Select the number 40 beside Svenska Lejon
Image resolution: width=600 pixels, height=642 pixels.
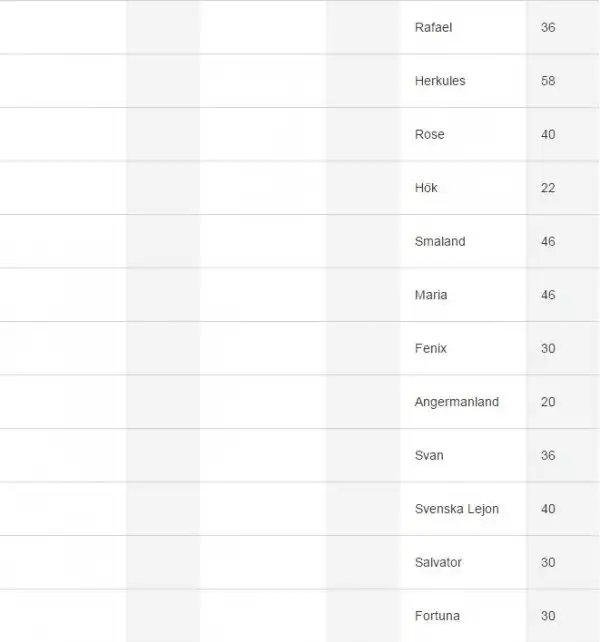[548, 509]
